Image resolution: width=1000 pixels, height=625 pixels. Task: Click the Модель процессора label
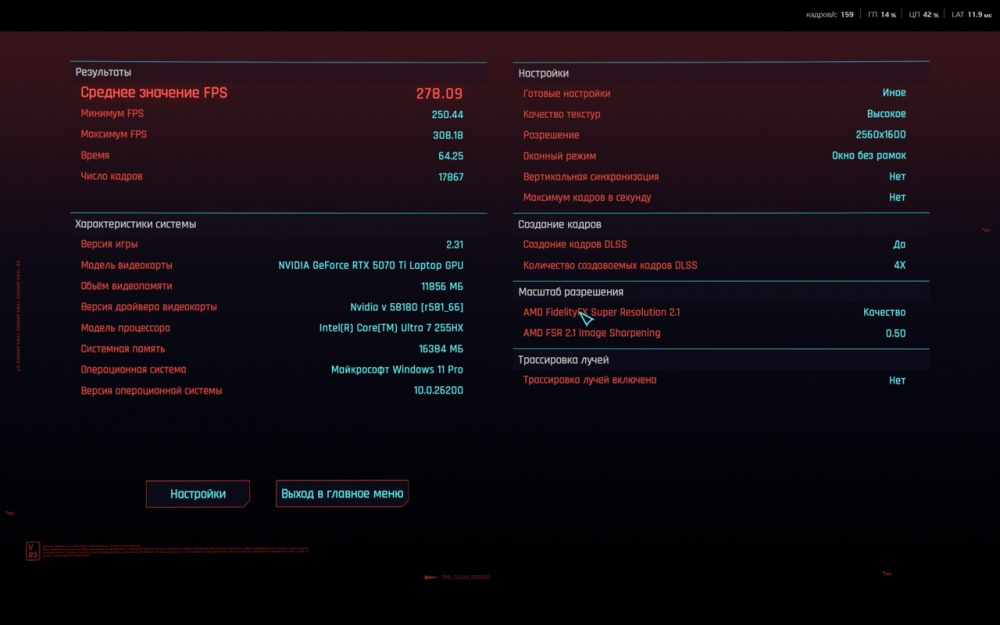click(x=125, y=328)
